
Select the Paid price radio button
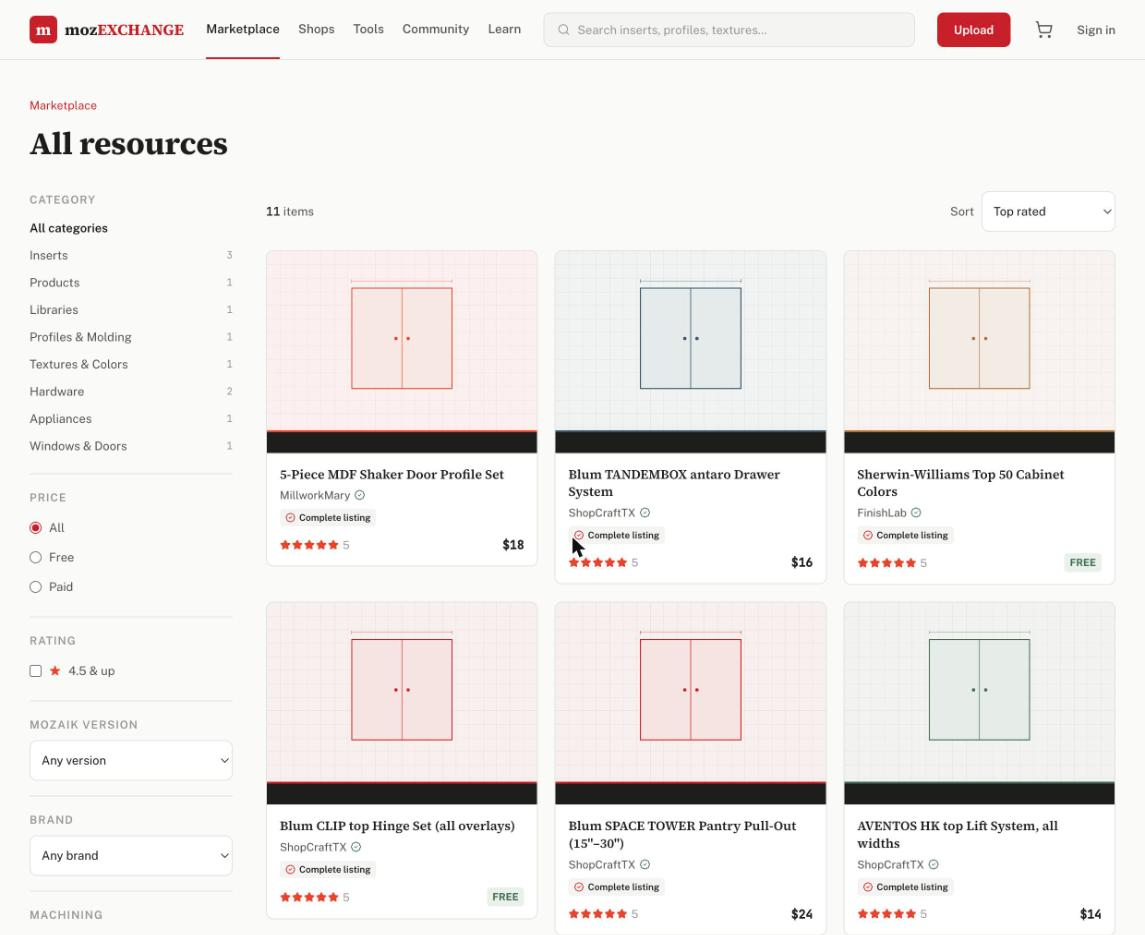pos(35,587)
